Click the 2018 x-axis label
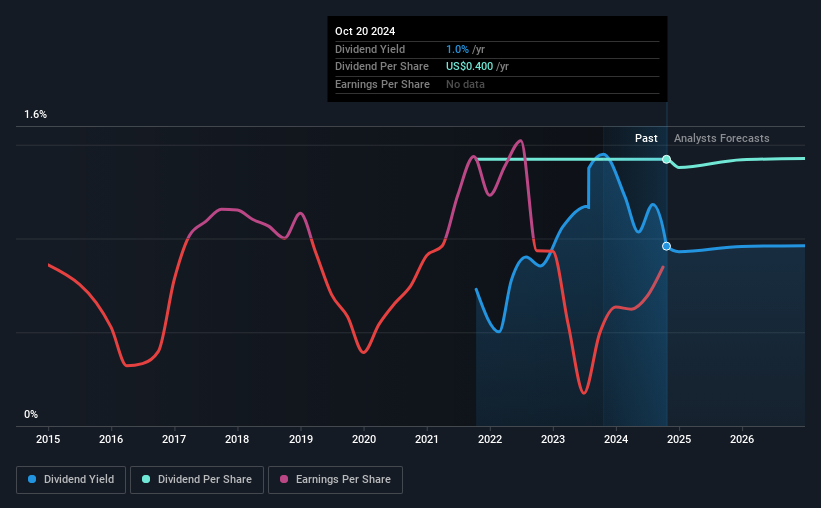The height and width of the screenshot is (508, 821). (237, 439)
